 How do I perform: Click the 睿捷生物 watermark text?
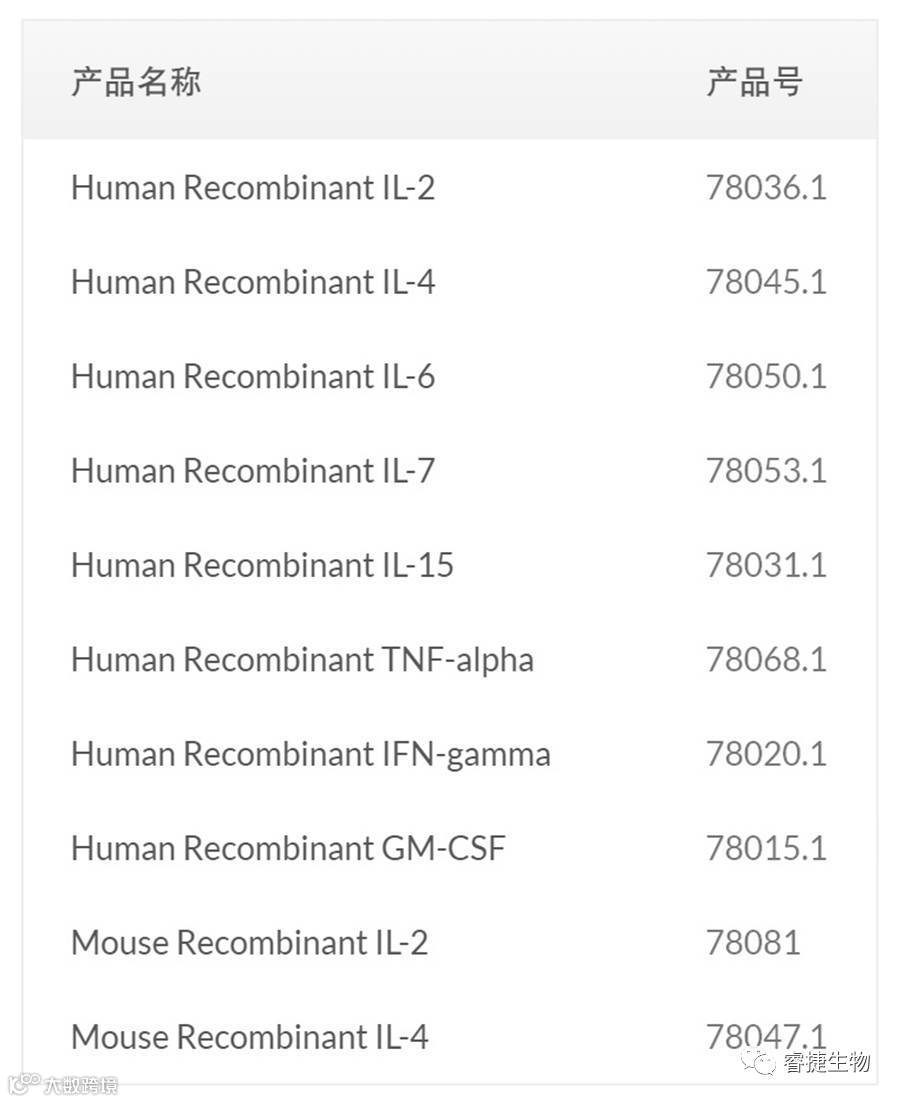(x=826, y=1062)
